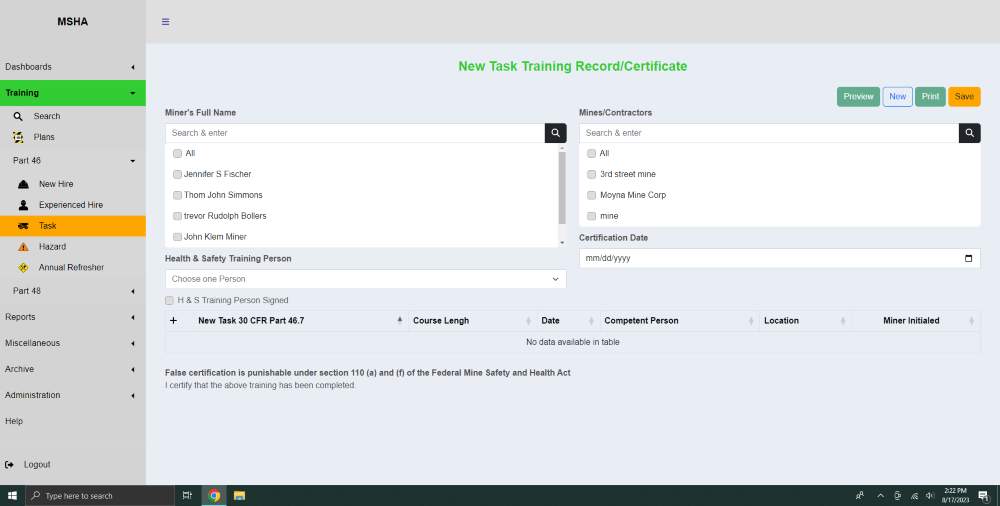Image resolution: width=1000 pixels, height=506 pixels.
Task: Open the Choose one Person dropdown
Action: (x=365, y=279)
